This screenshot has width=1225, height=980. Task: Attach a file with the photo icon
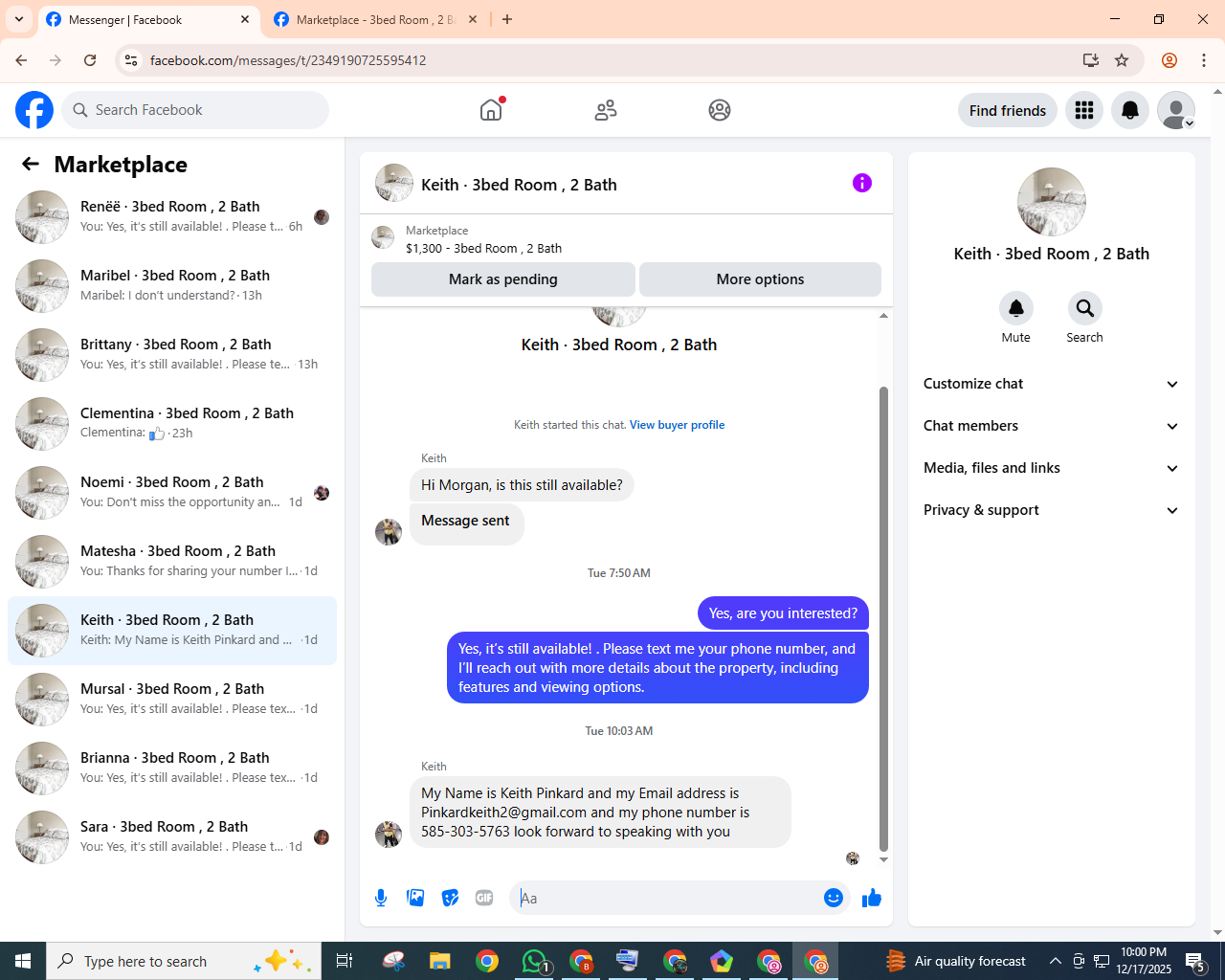(x=415, y=898)
